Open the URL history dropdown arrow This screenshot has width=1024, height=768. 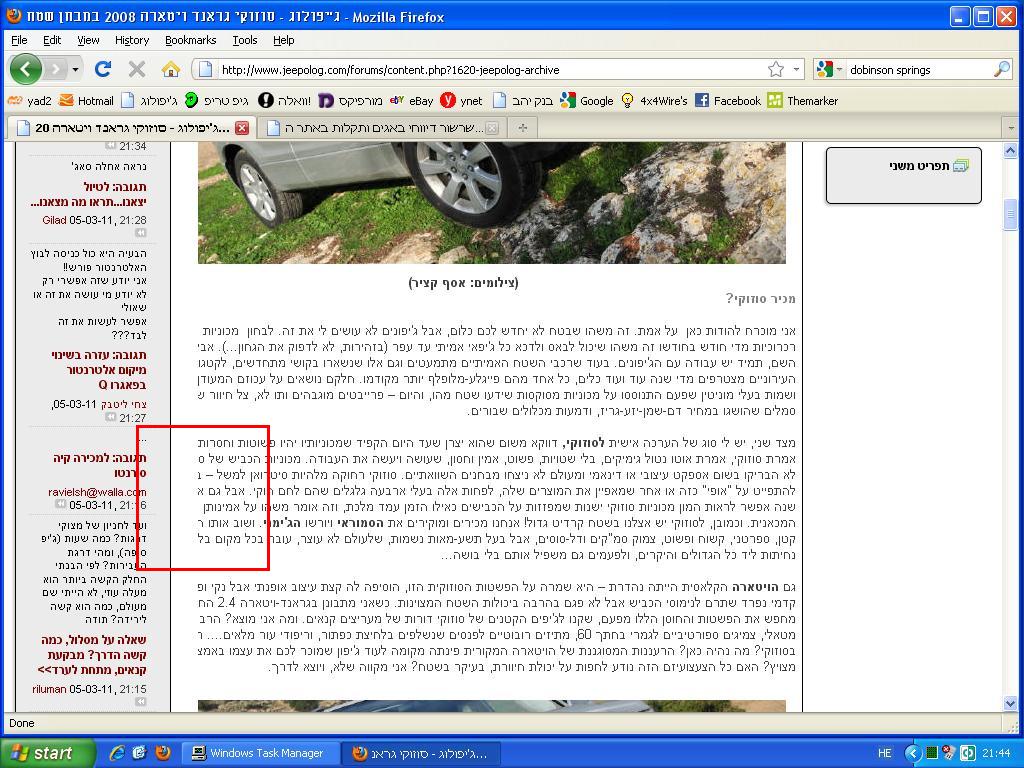(x=797, y=69)
